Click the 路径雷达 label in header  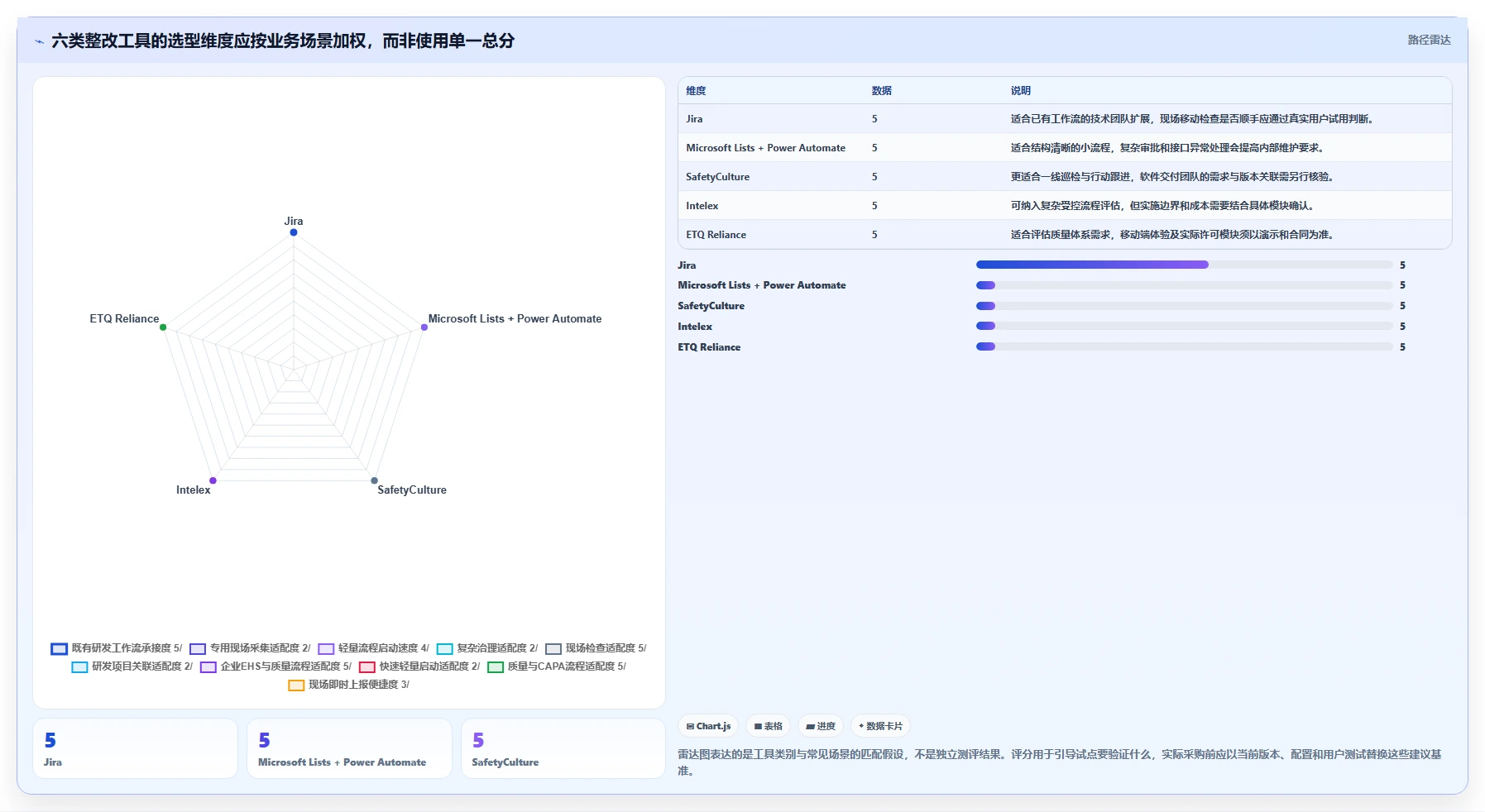[1429, 40]
